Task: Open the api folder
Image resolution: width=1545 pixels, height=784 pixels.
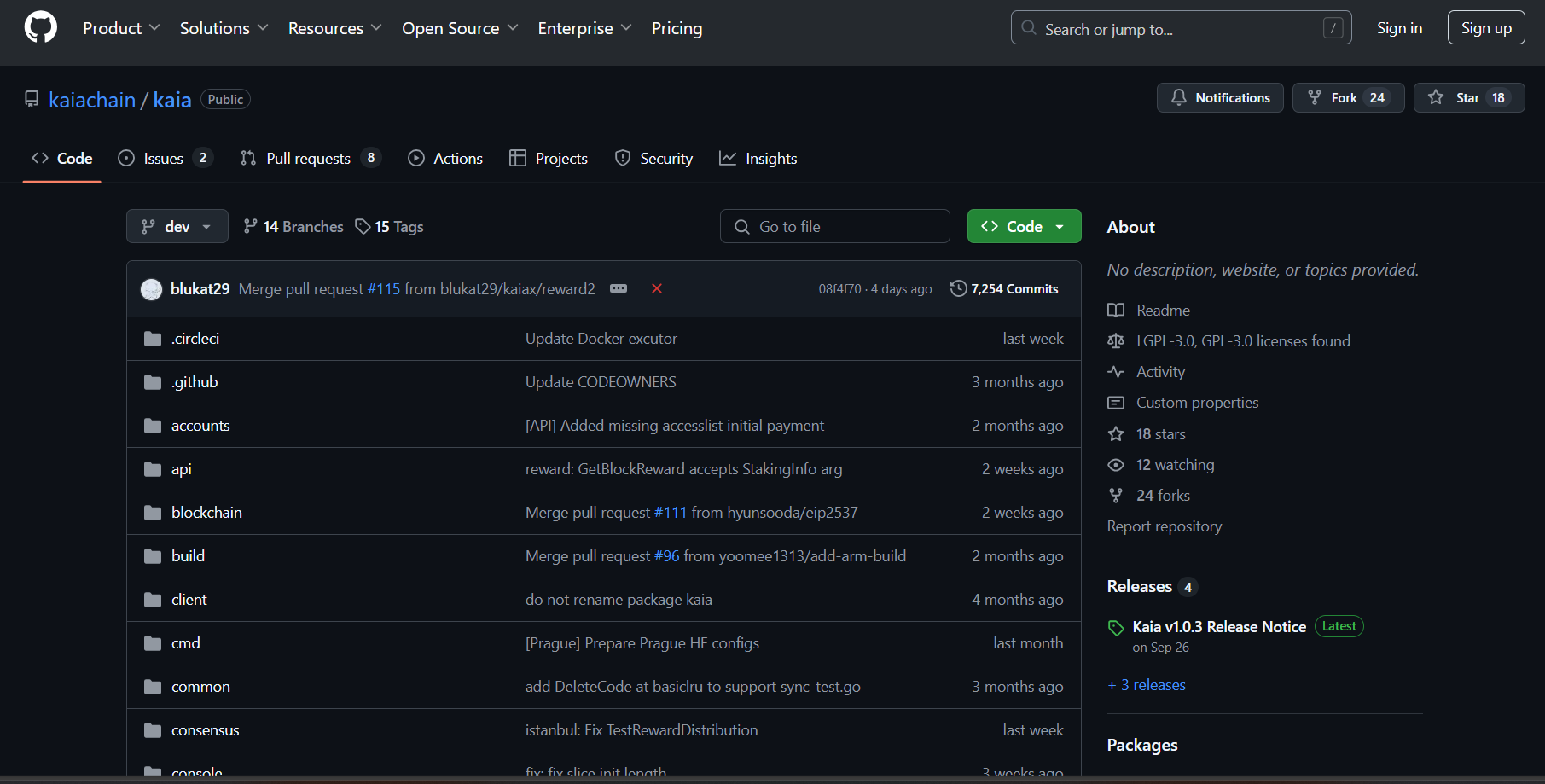Action: [x=182, y=469]
